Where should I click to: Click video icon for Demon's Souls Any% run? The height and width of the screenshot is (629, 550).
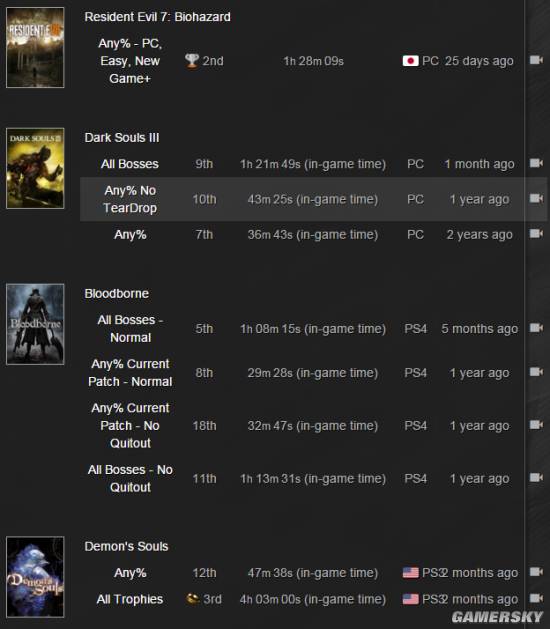pyautogui.click(x=536, y=572)
